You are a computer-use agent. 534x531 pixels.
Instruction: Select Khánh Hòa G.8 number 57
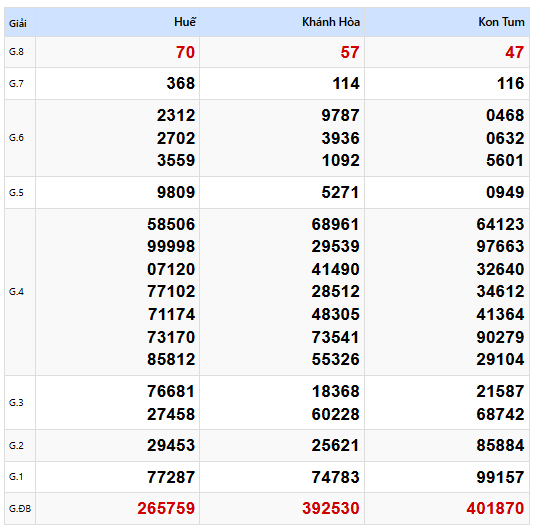[350, 52]
